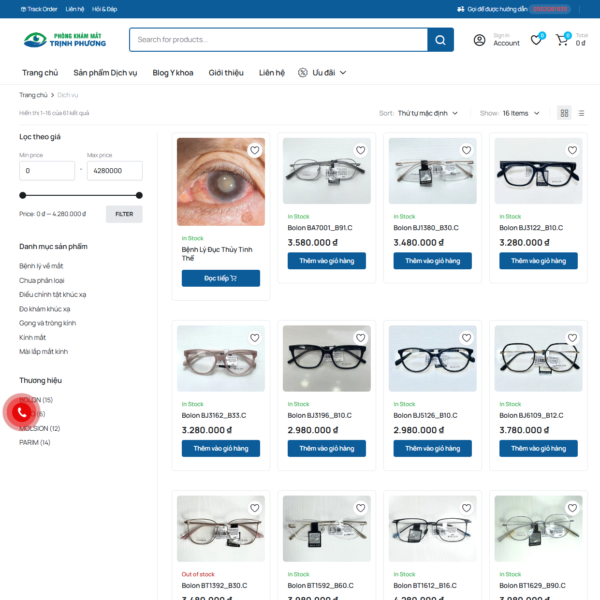The width and height of the screenshot is (600, 600).
Task: Click the red phone call bubble
Action: coord(21,412)
